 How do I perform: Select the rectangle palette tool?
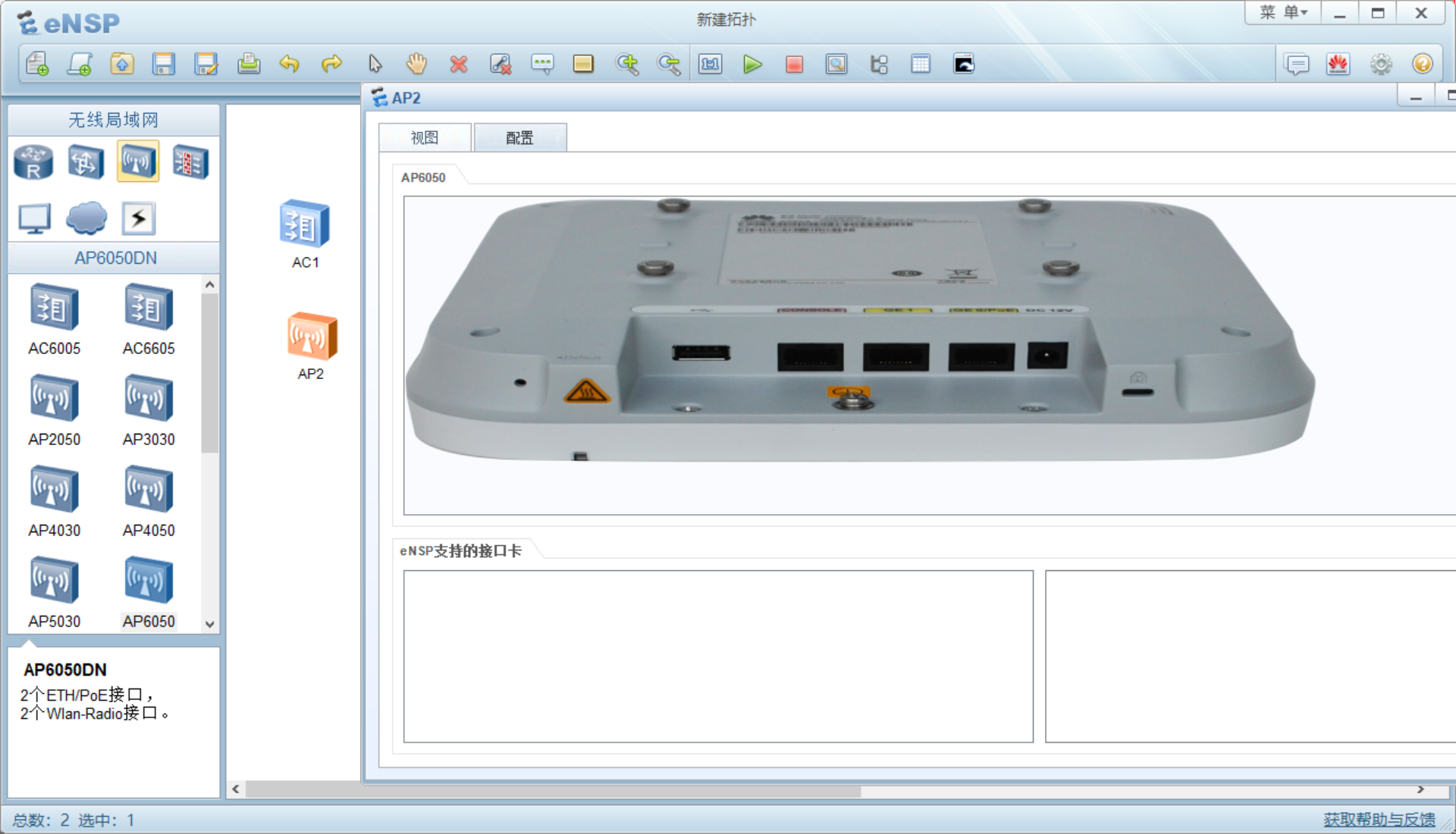coord(583,64)
